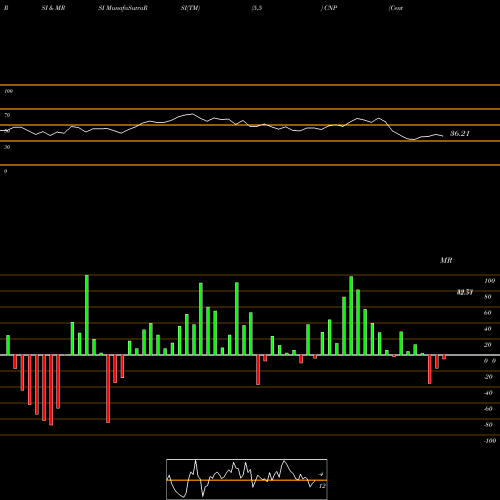Click the MR axis label 20

coord(488,345)
